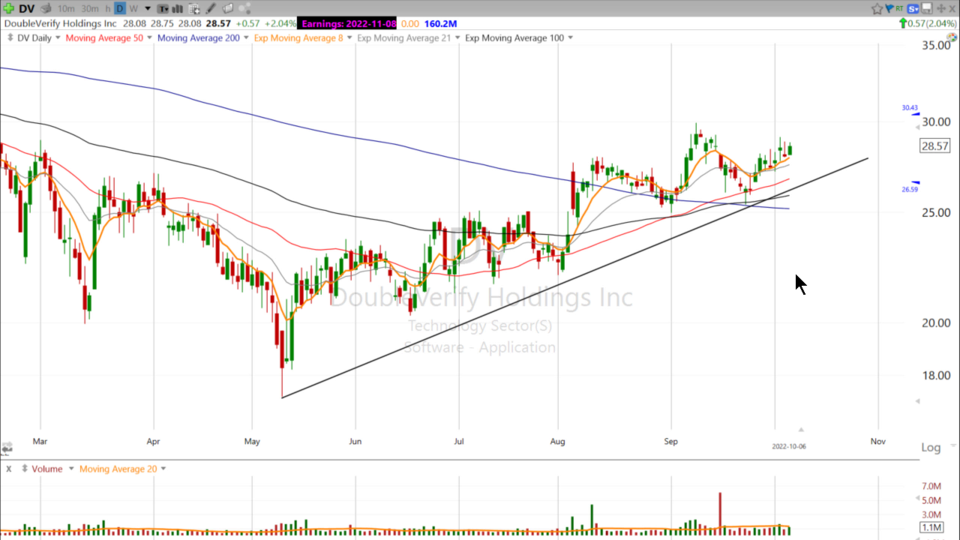Toggle the RT real-time indicator
The width and height of the screenshot is (960, 540).
pos(899,9)
